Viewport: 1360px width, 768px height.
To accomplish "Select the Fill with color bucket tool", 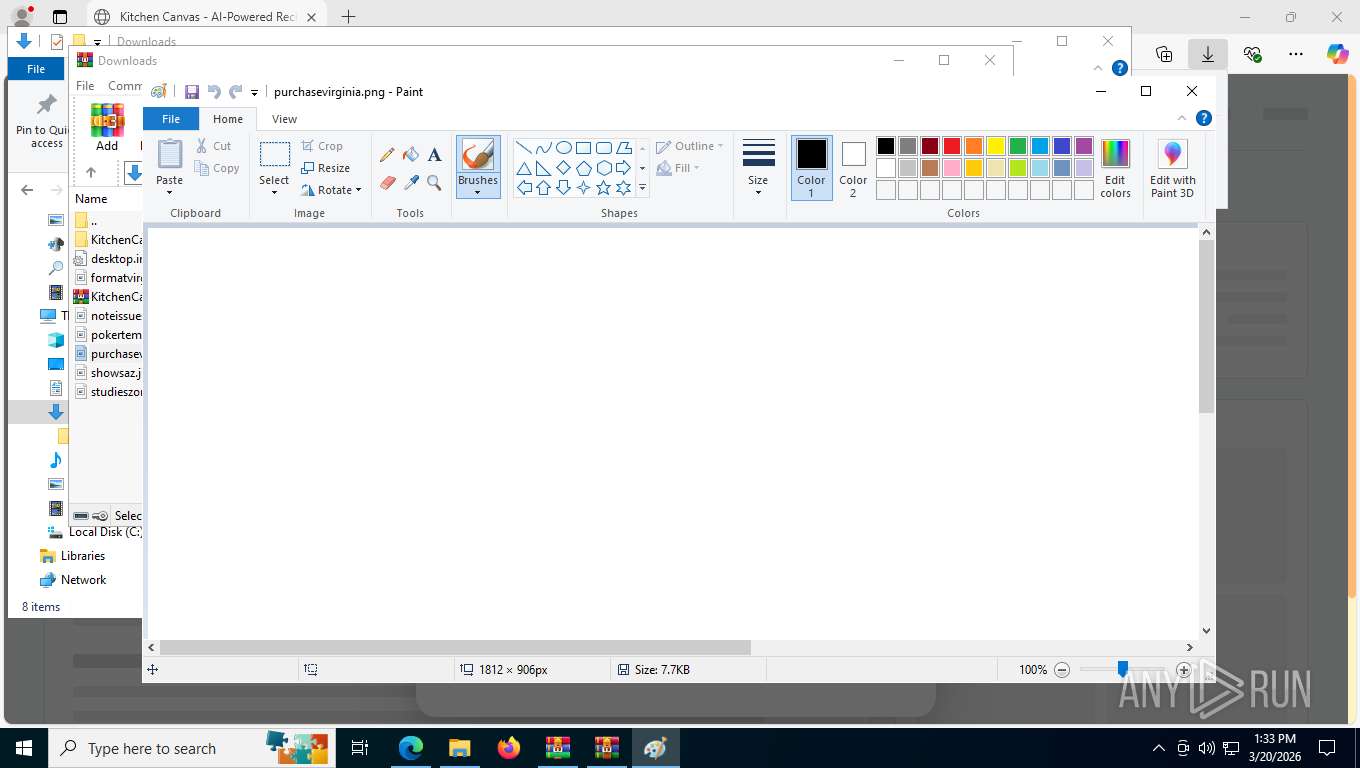I will tap(411, 154).
